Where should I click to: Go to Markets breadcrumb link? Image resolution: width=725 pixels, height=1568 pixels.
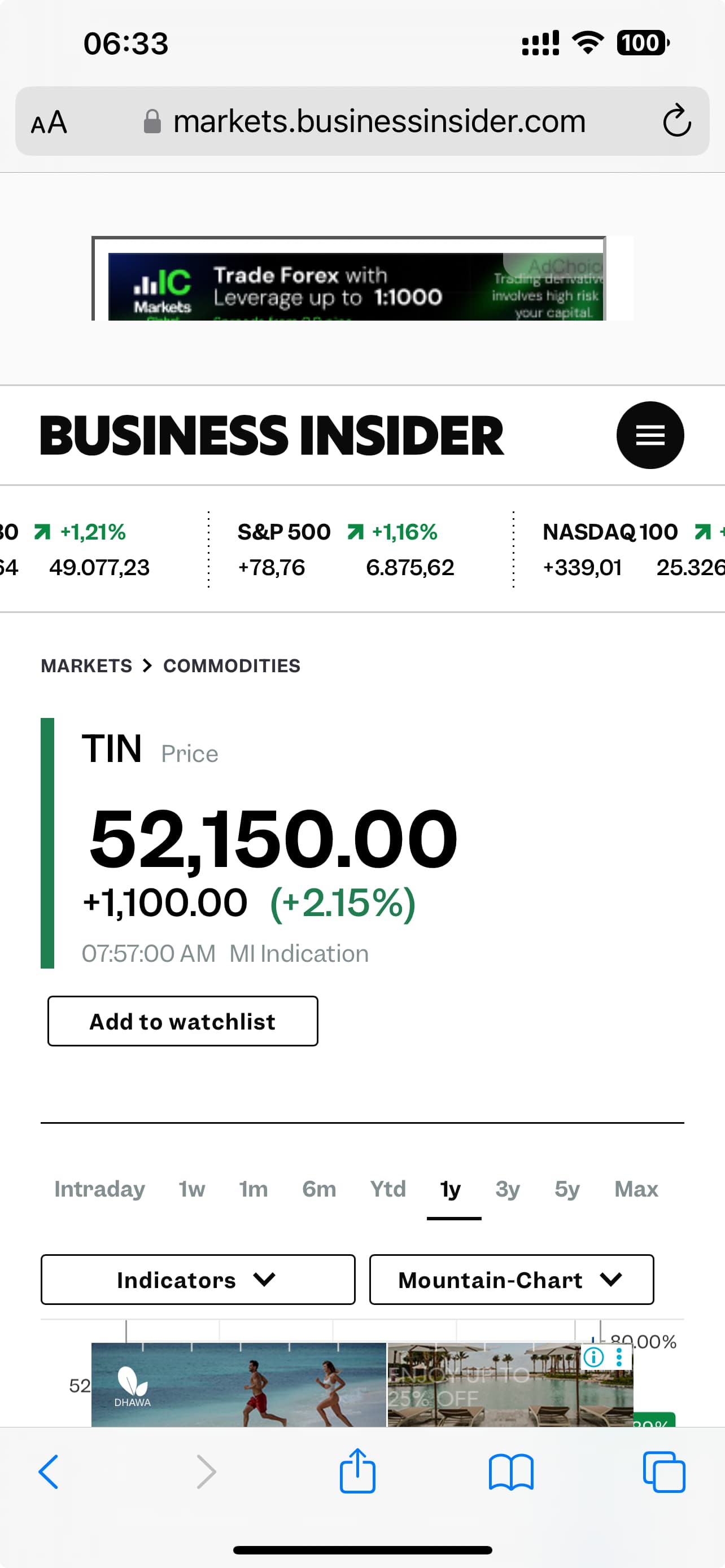86,666
